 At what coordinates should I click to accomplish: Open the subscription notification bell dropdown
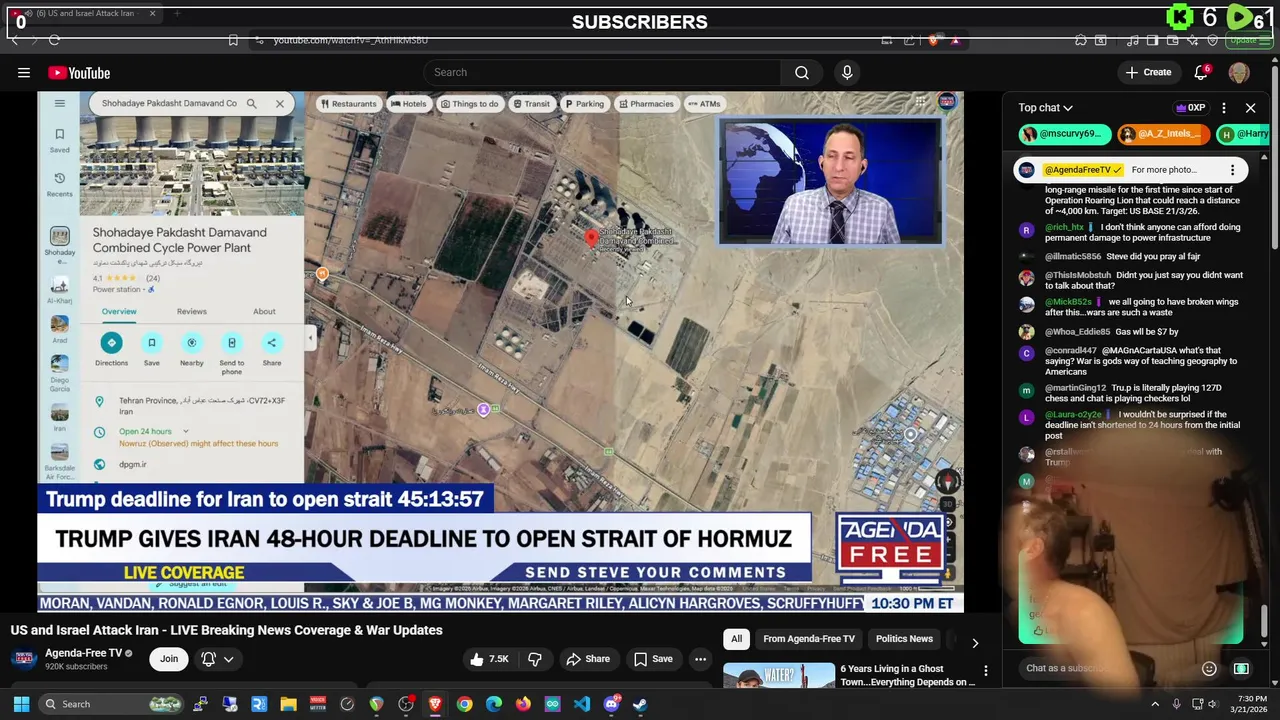click(218, 659)
